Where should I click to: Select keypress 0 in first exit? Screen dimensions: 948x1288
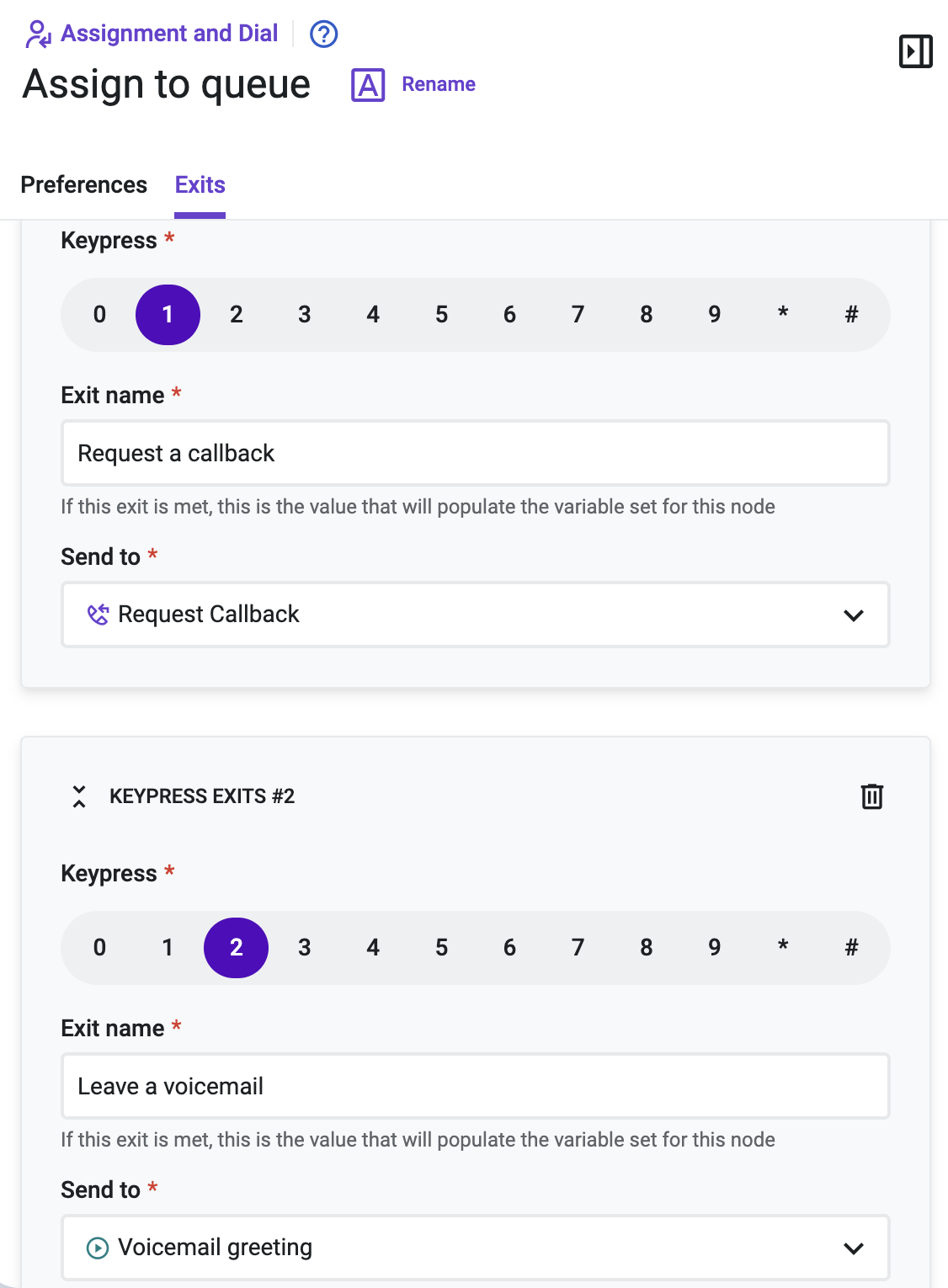click(x=99, y=315)
